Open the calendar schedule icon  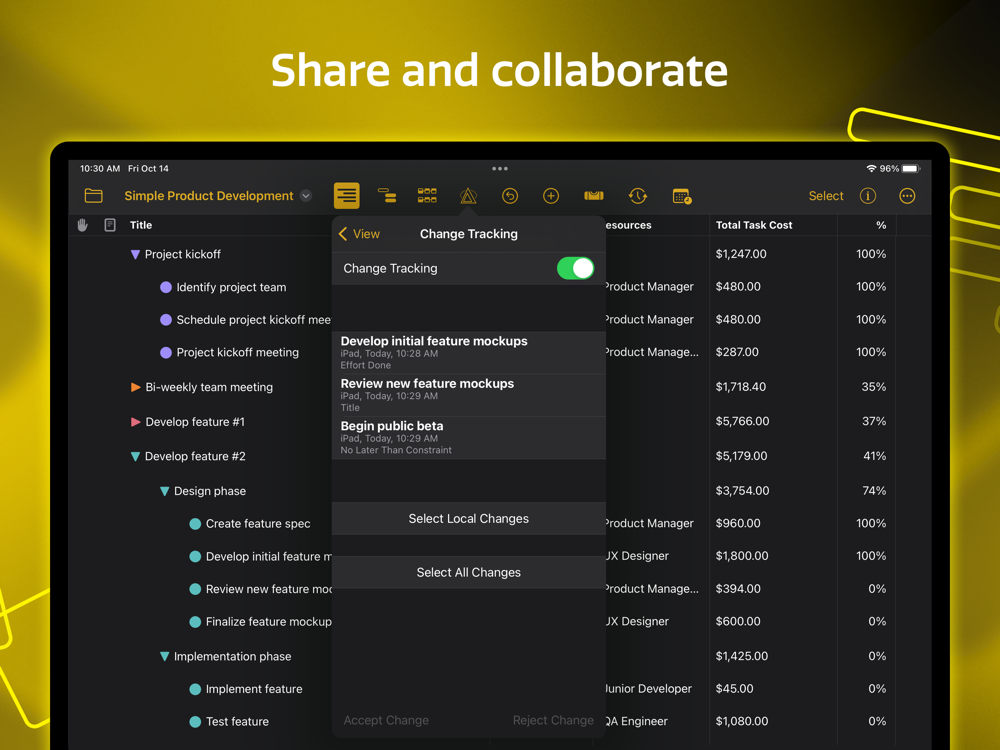tap(682, 196)
